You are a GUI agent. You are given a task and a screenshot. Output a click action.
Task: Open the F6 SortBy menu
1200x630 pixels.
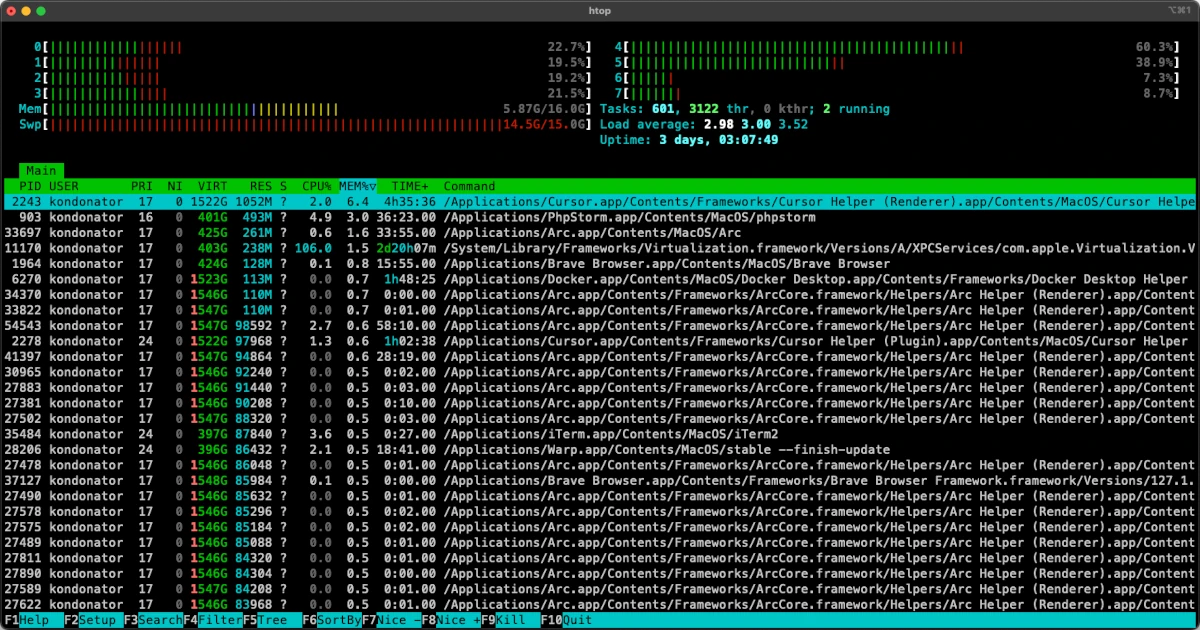click(330, 620)
